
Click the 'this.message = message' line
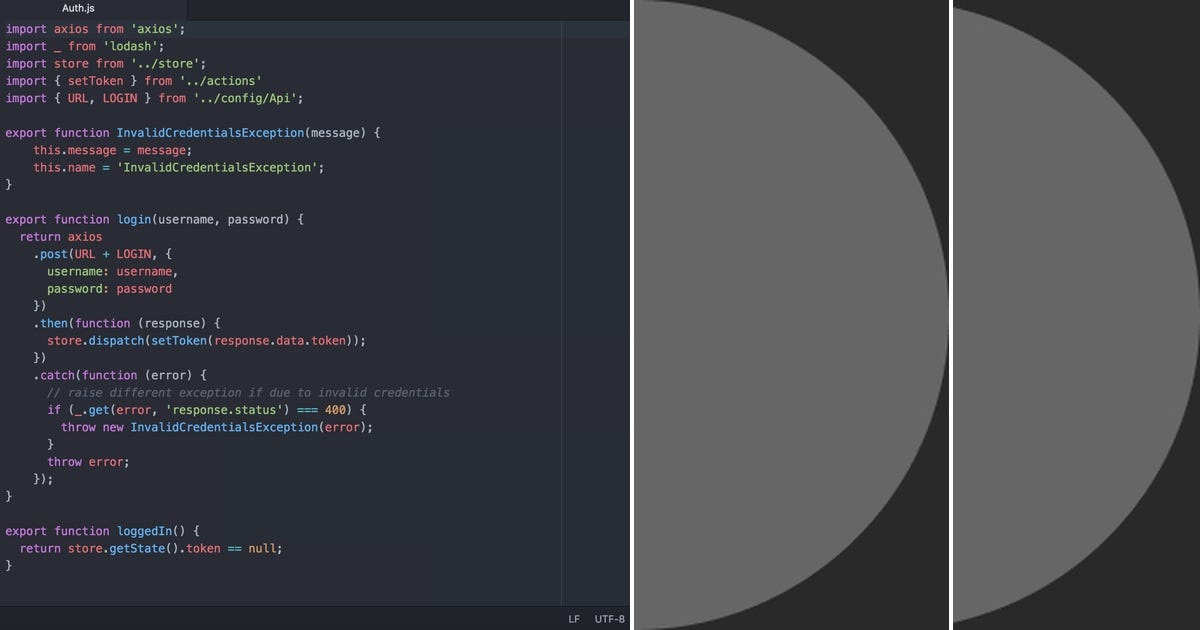coord(112,150)
